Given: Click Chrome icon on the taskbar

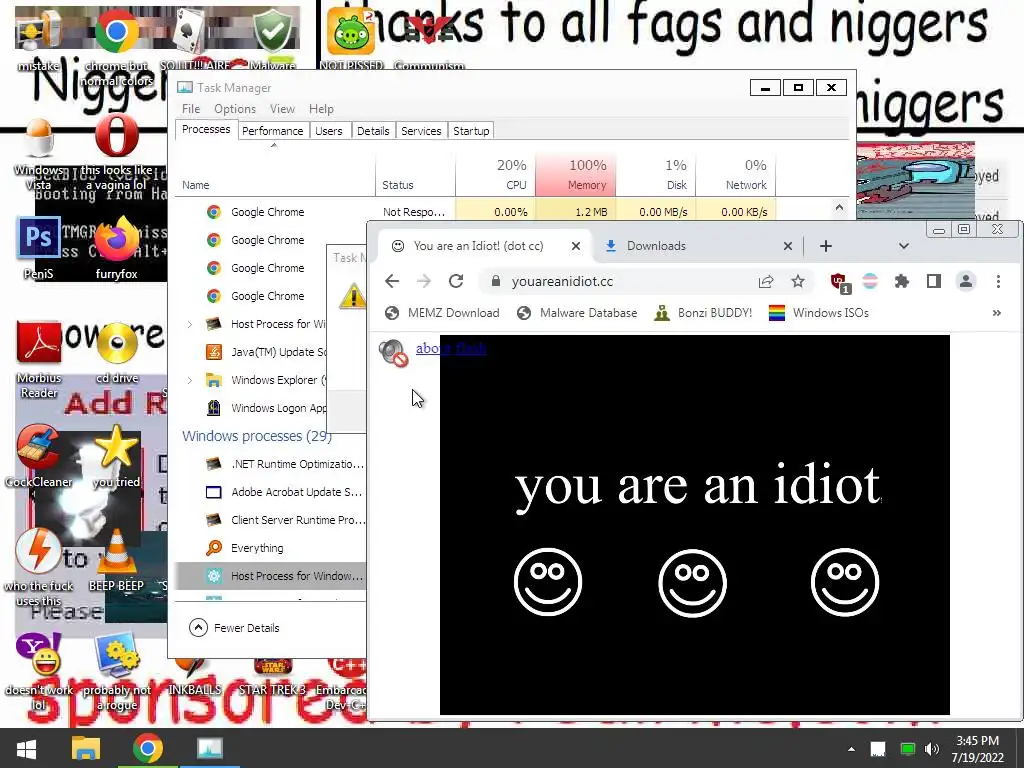Looking at the screenshot, I should (x=148, y=748).
